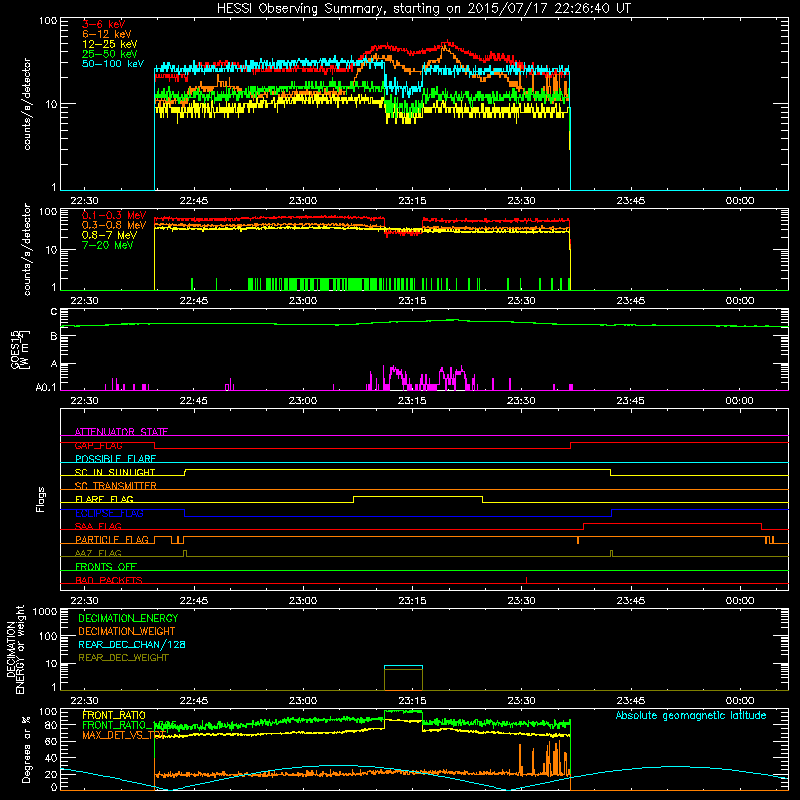Click the 0.3-0.8 MeV legend label
The image size is (800, 800).
[x=114, y=225]
